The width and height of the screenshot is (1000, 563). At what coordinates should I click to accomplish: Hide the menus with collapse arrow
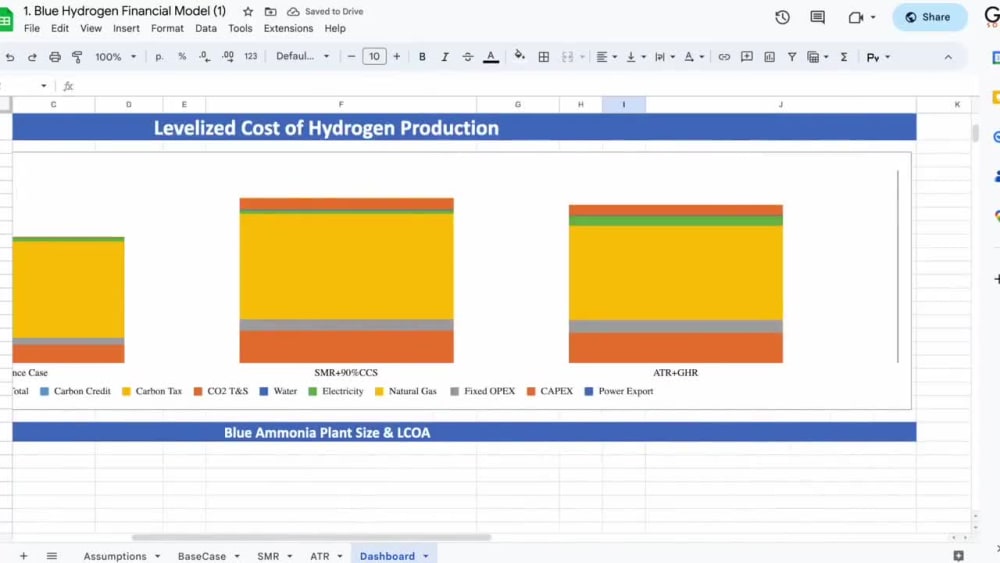point(948,57)
